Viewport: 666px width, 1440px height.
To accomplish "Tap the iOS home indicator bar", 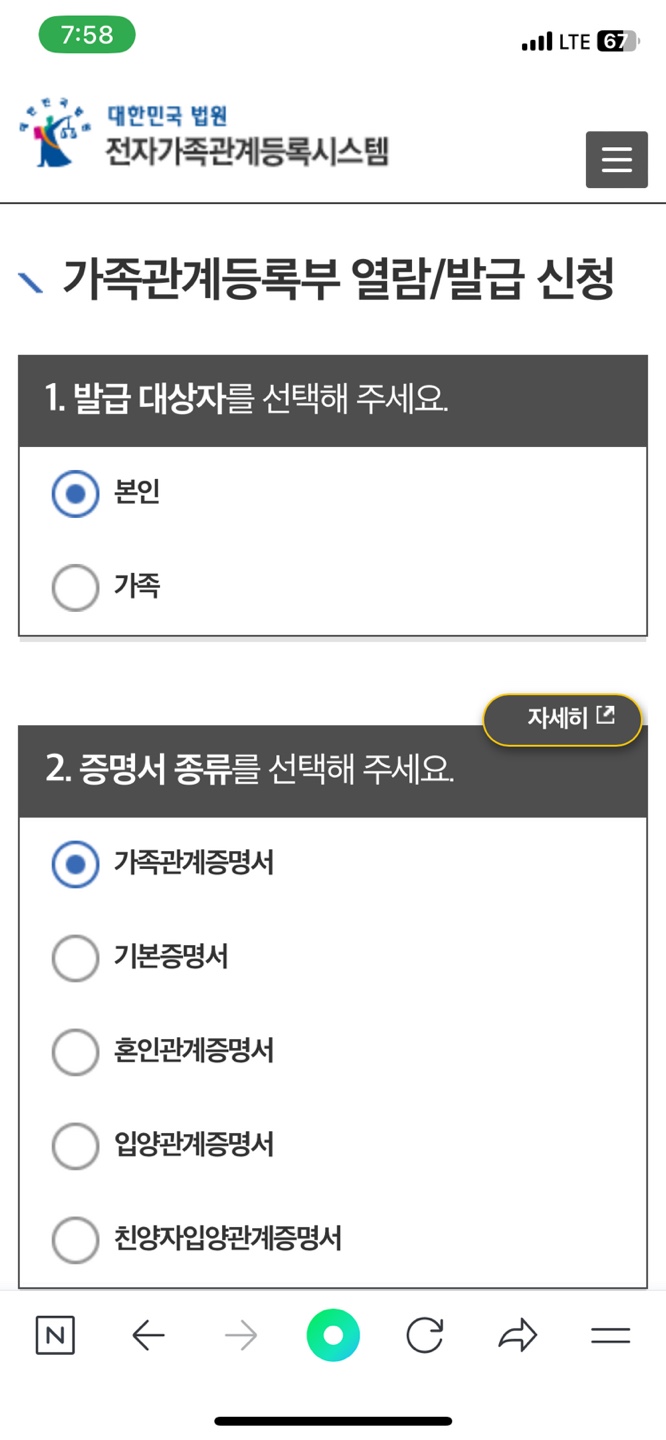I will pos(333,1419).
